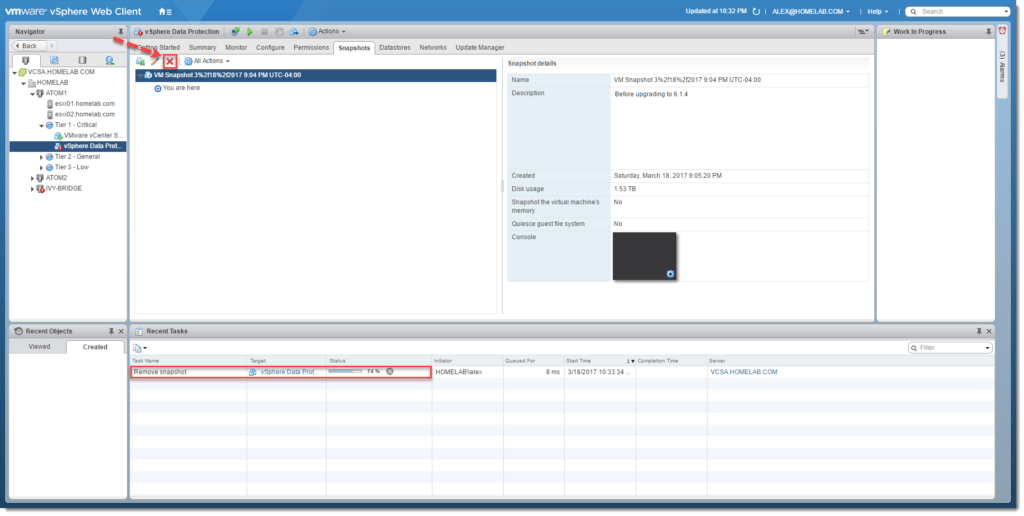Select esxi02.homelab.com host
The image size is (1024, 516).
(84, 114)
